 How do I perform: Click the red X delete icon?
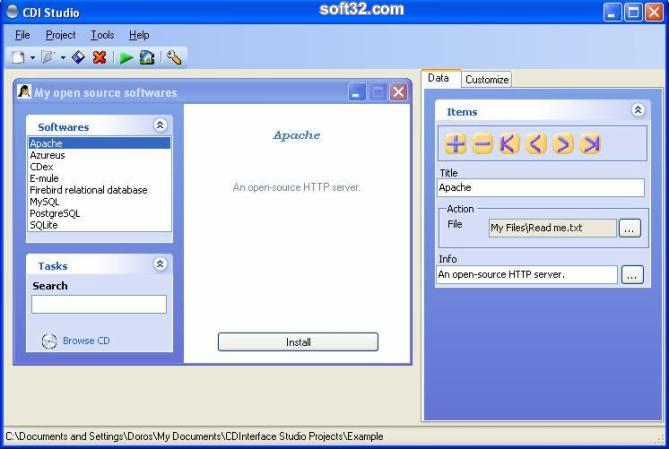pyautogui.click(x=99, y=58)
